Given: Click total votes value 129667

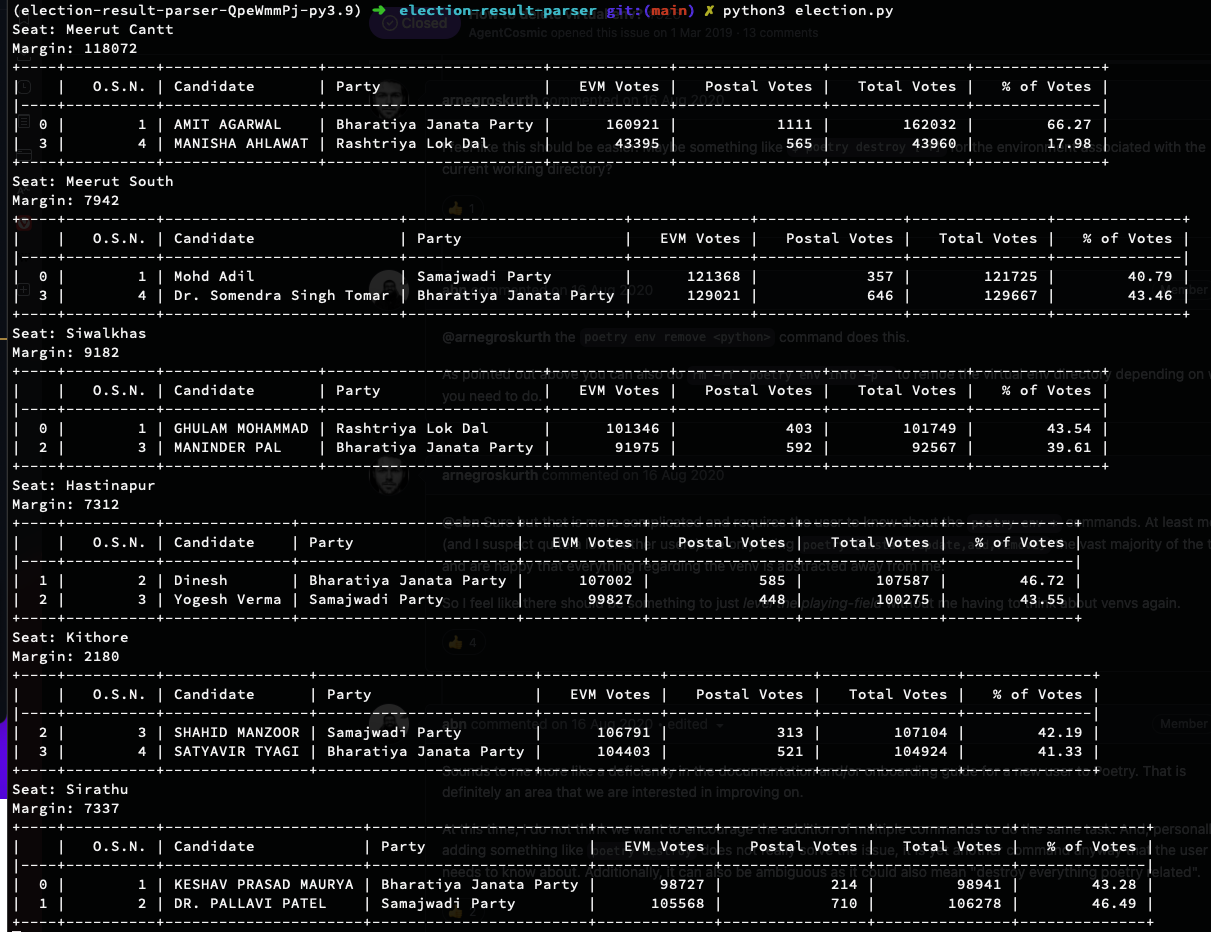Looking at the screenshot, I should coord(1011,296).
